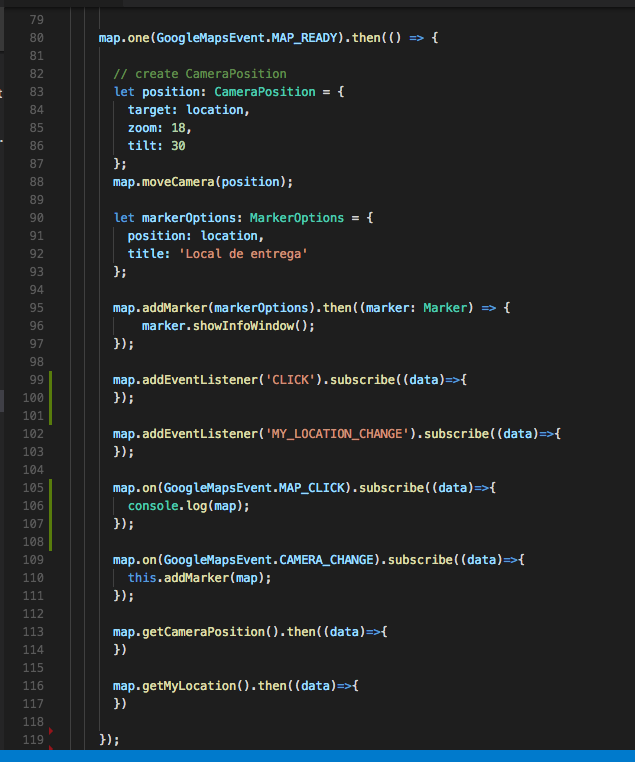Click the zoom value 18

point(178,128)
